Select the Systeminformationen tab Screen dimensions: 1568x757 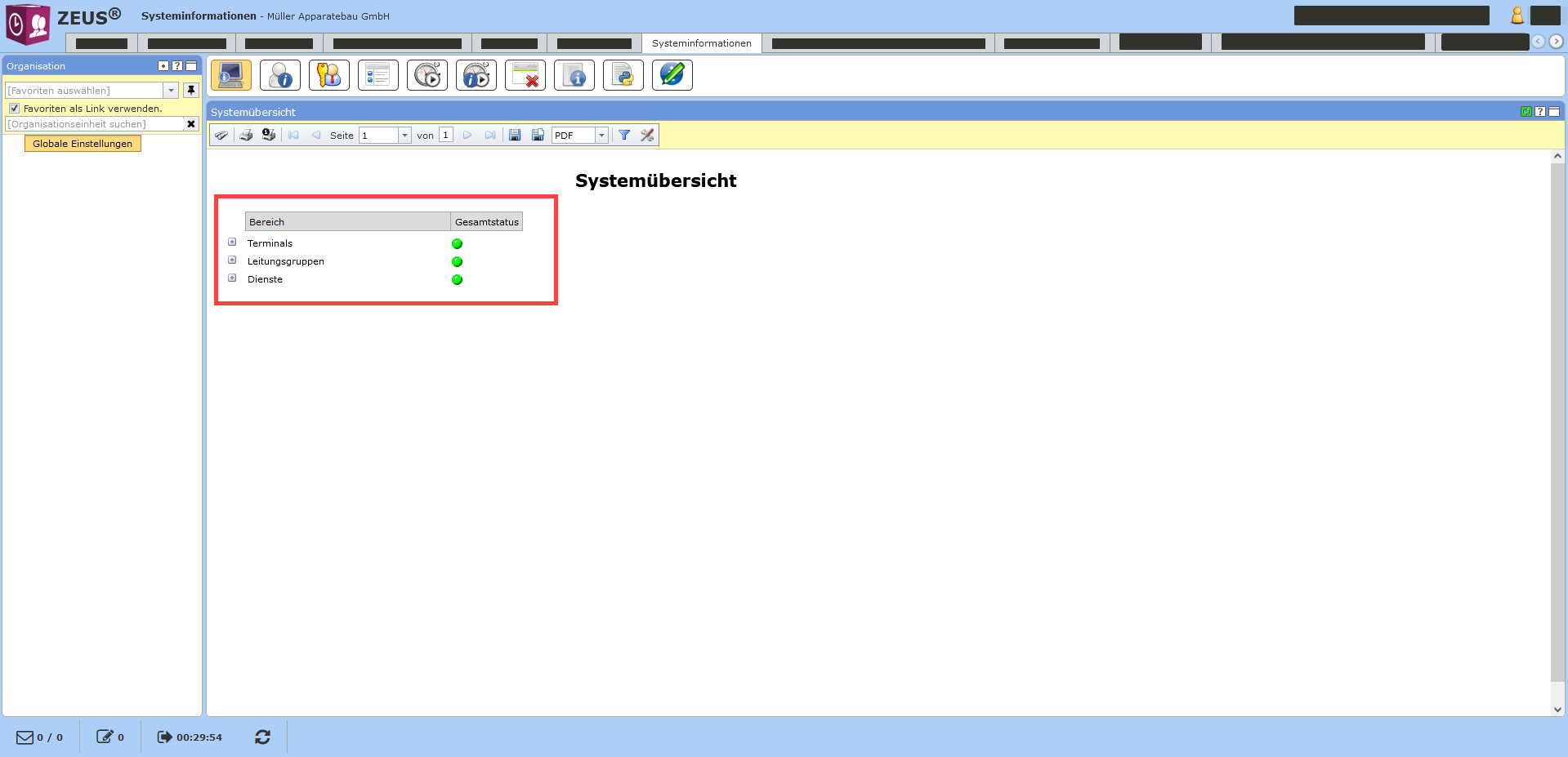click(701, 43)
